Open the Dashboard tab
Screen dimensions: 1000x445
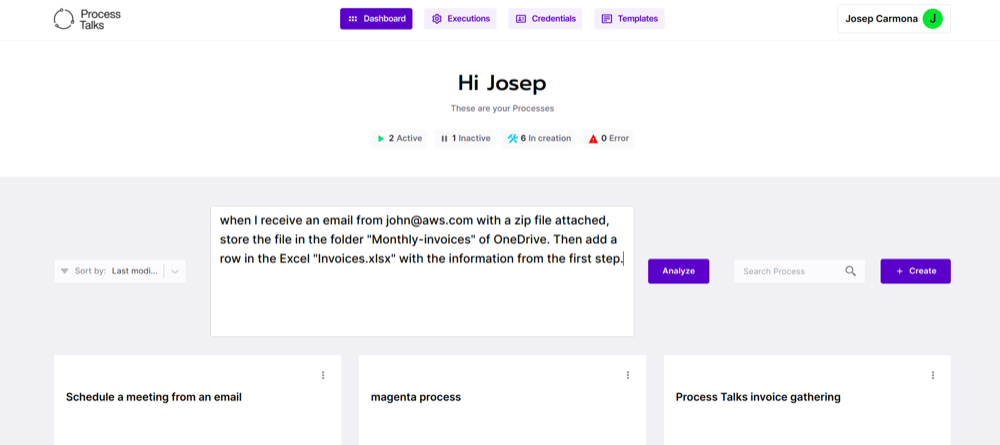pos(376,18)
